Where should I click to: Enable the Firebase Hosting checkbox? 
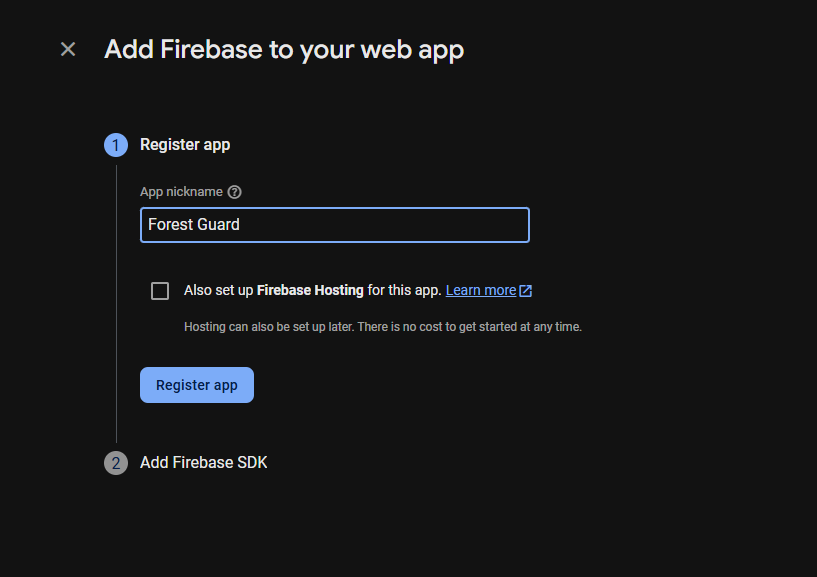click(160, 291)
